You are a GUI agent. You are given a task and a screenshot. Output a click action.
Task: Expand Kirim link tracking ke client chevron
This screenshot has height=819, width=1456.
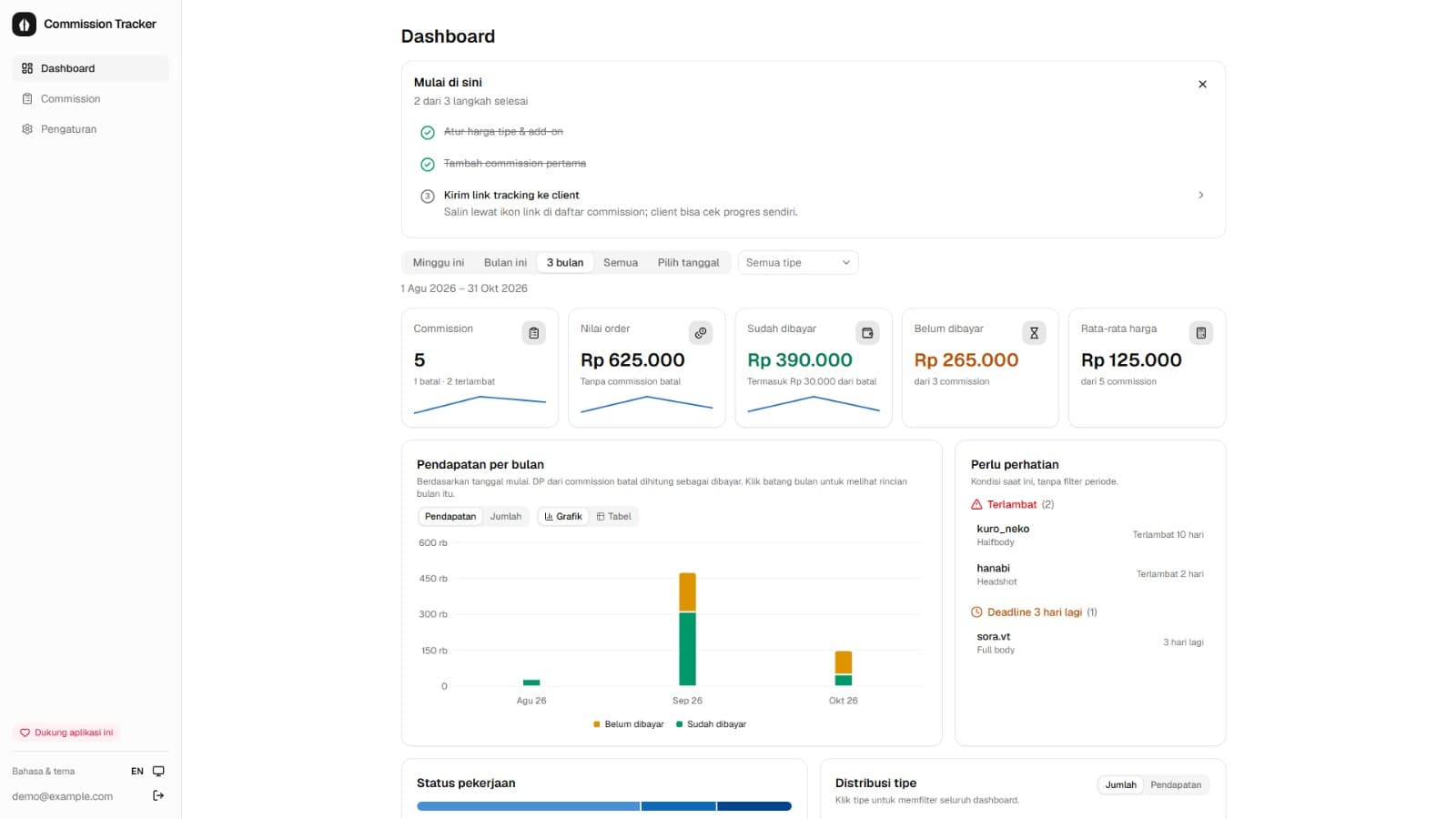(x=1201, y=195)
